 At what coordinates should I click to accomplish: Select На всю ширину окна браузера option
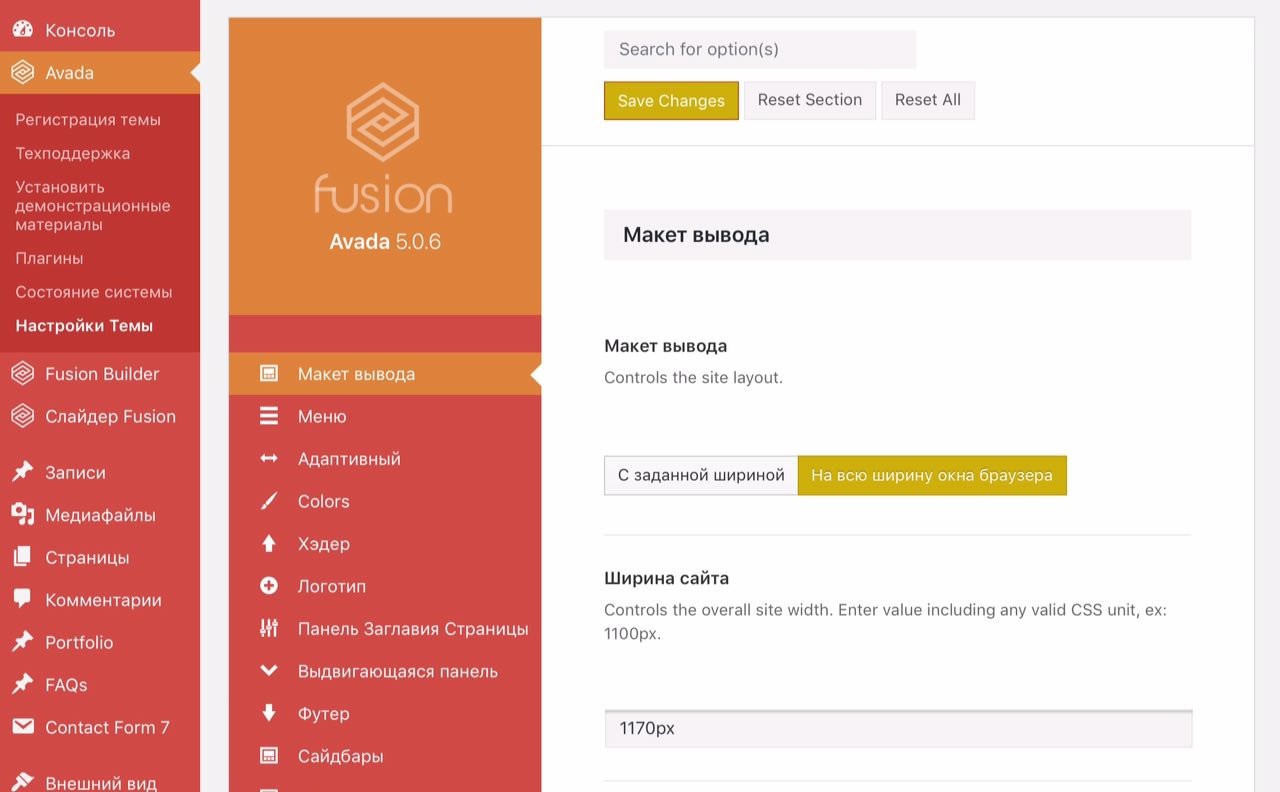[x=932, y=475]
